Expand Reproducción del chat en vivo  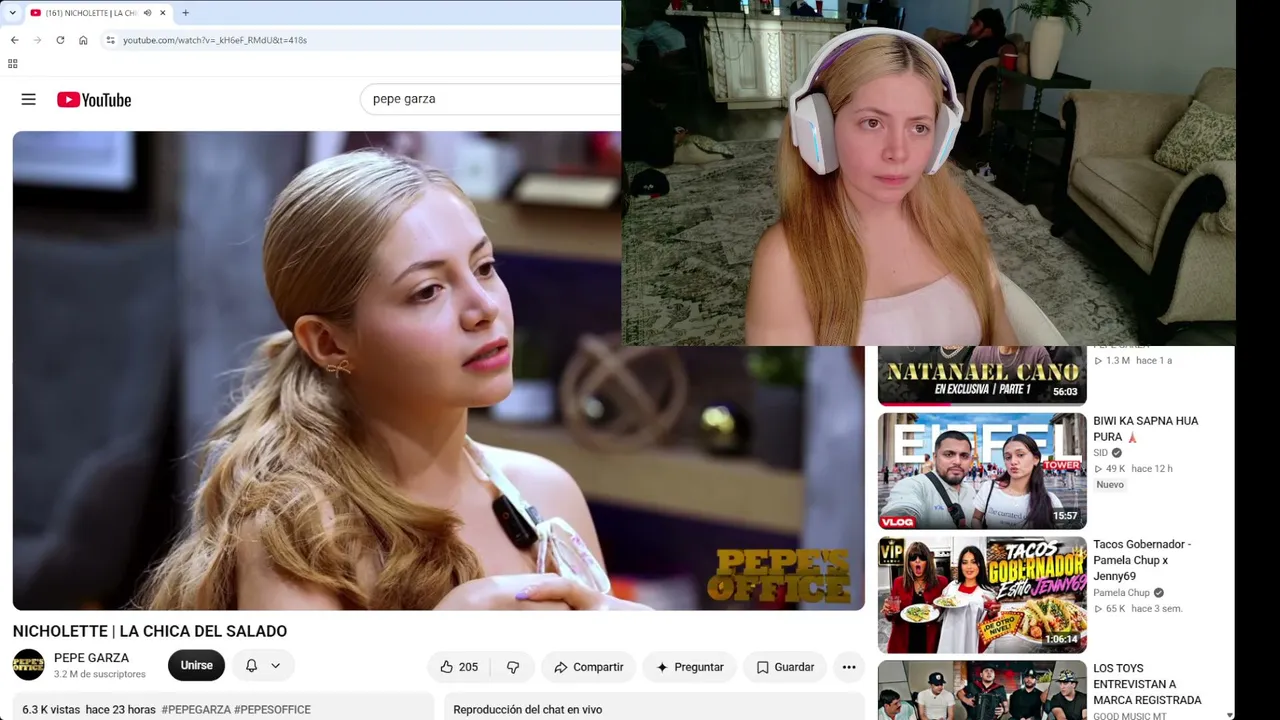pos(654,709)
